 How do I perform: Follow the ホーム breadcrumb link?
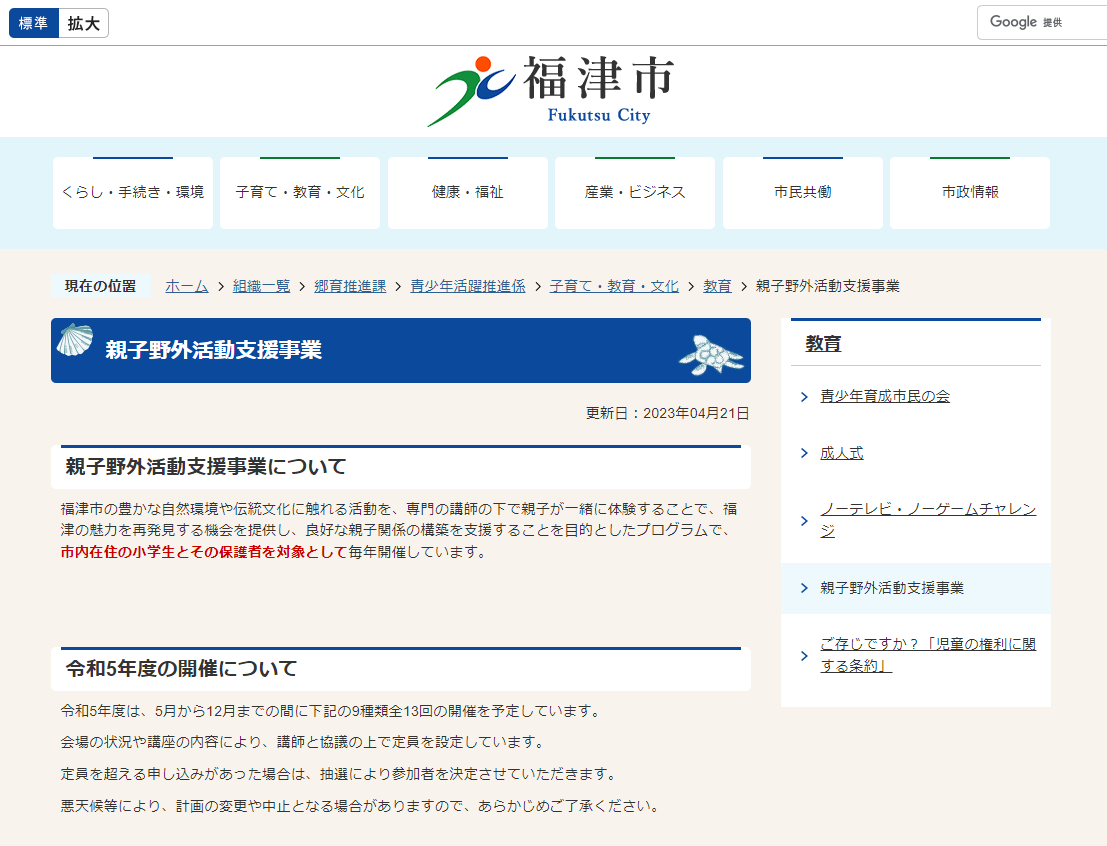click(x=187, y=286)
